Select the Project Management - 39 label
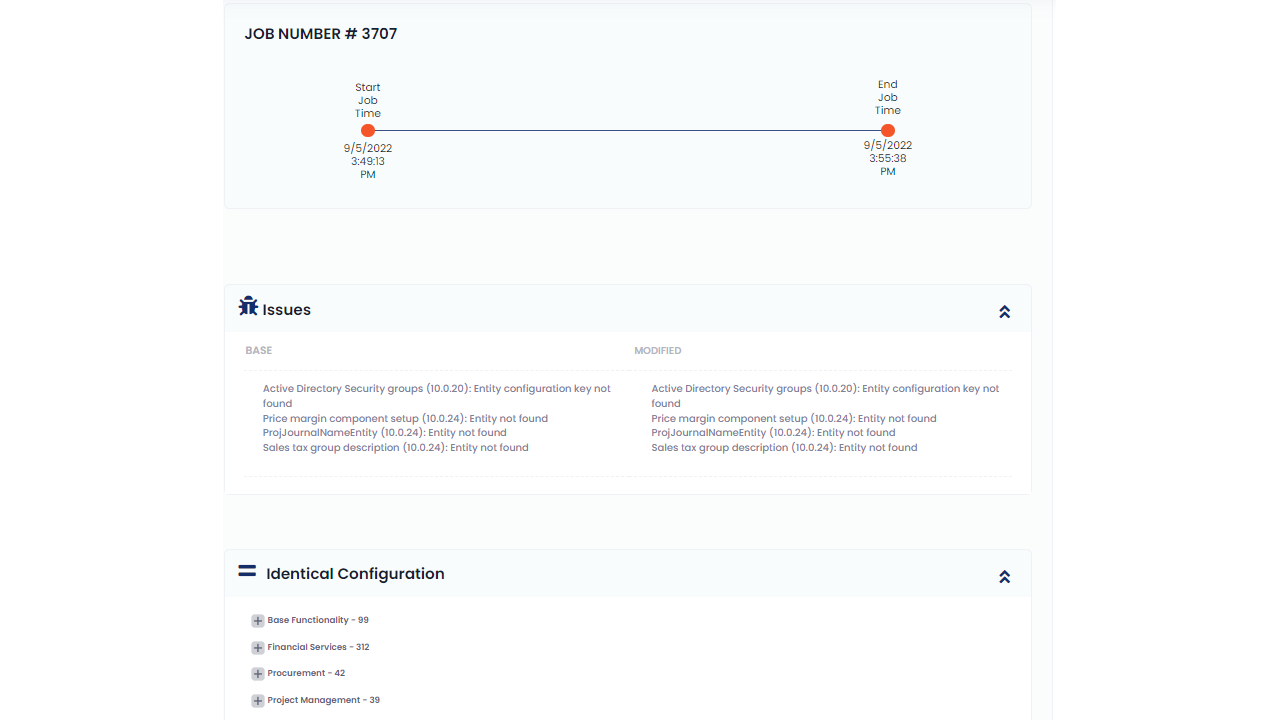This screenshot has height=720, width=1280. 323,700
